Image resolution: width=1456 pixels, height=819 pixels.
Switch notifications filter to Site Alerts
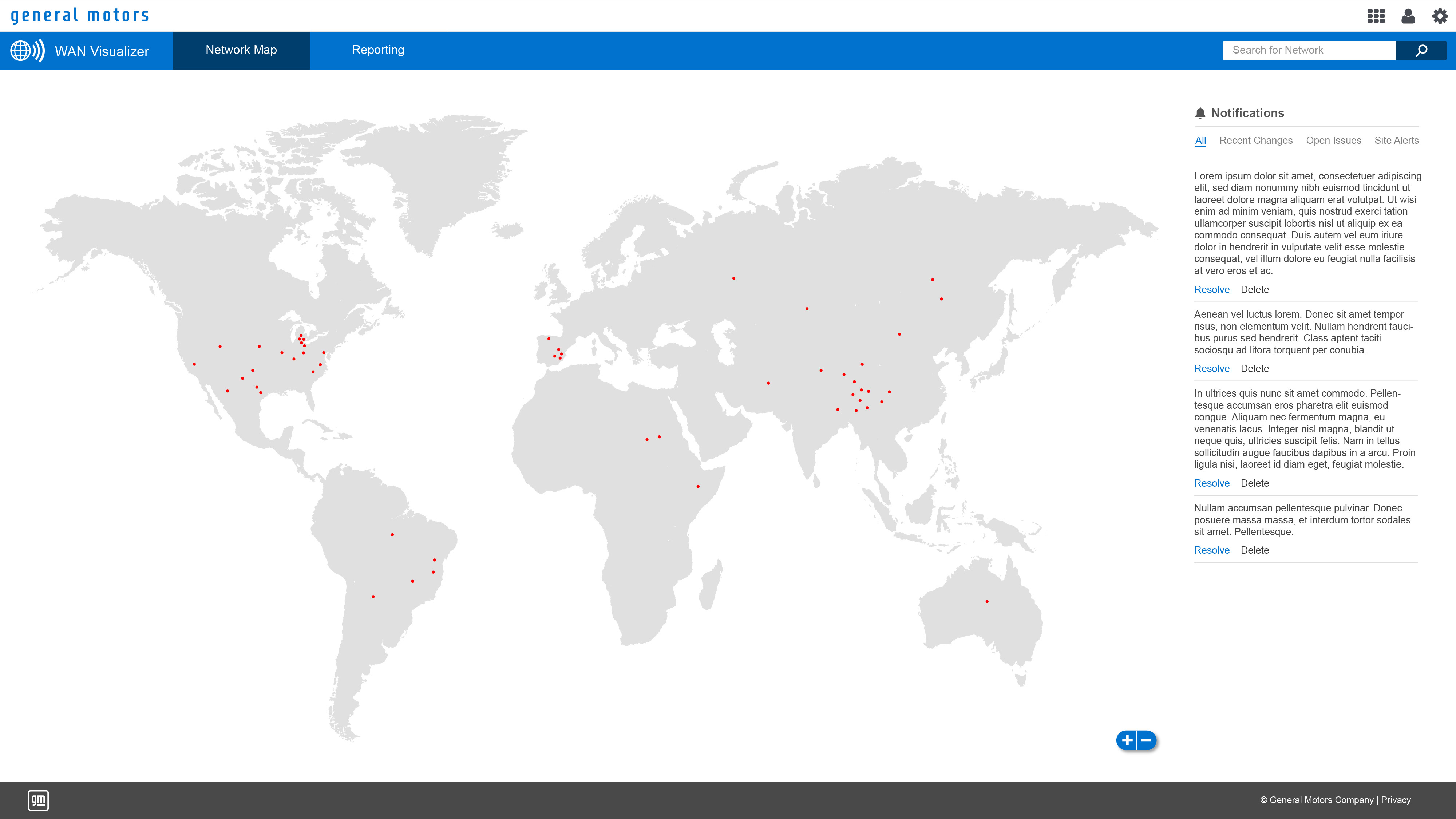point(1397,140)
